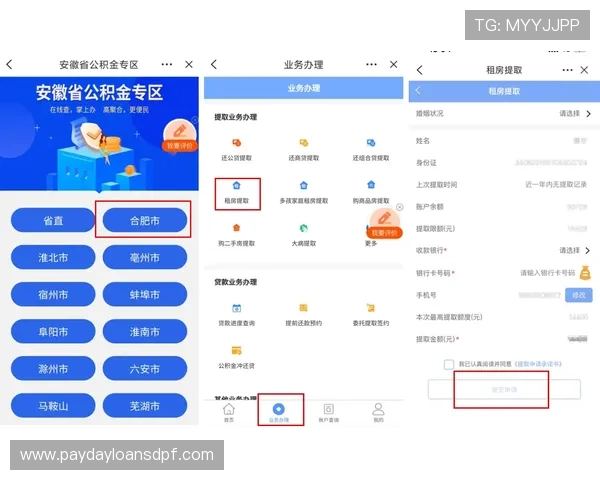Check the agreement checkbox for 提取申请承诺书
Screen dimensions: 600x480
pos(449,364)
